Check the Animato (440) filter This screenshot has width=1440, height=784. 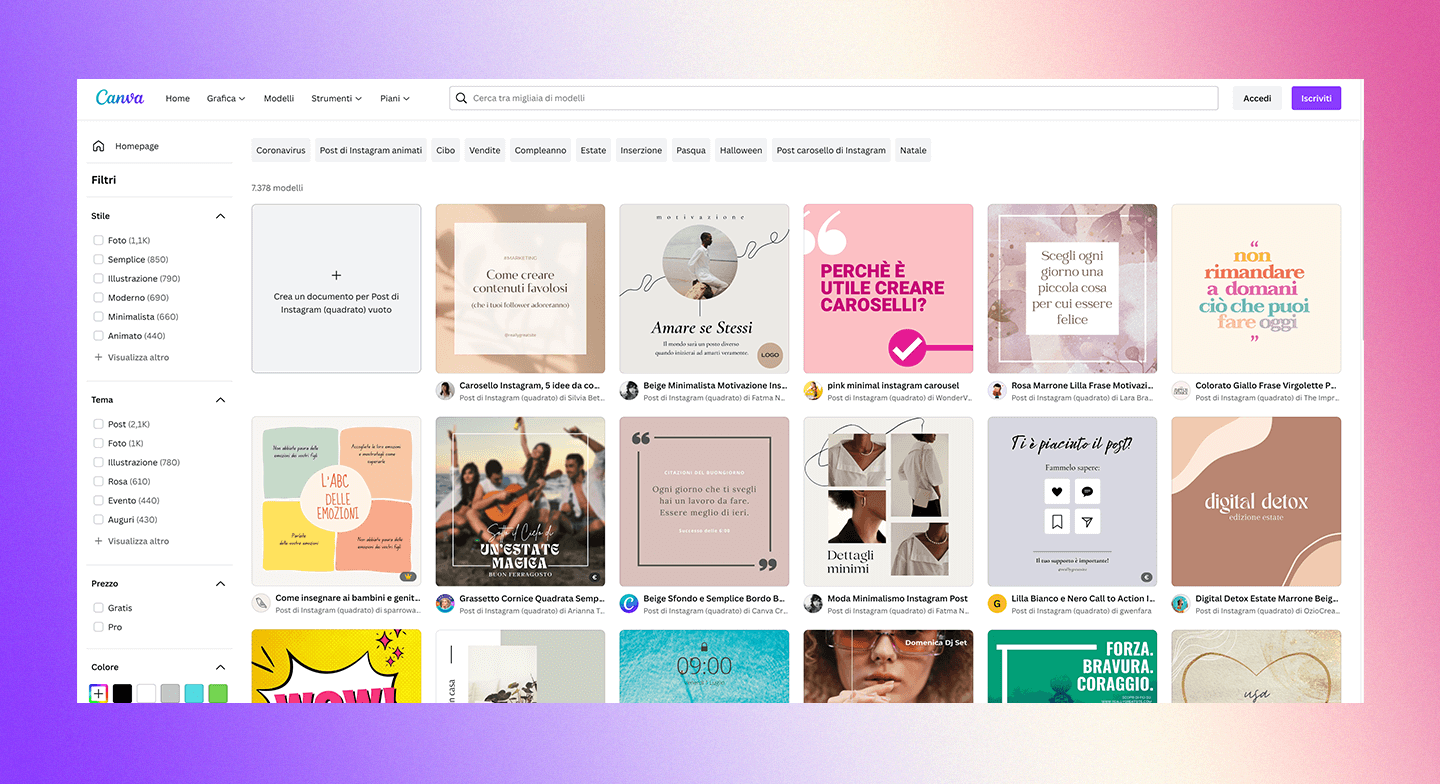98,335
